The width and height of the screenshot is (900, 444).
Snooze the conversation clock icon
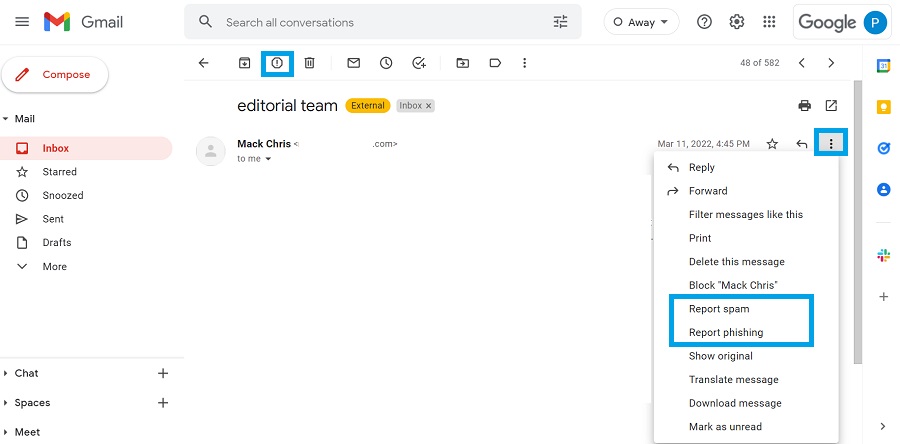(x=386, y=63)
